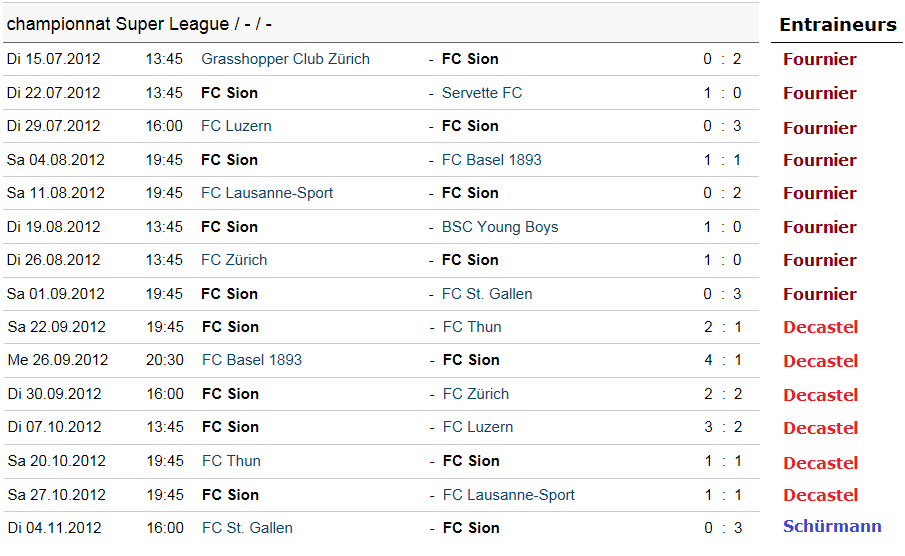
Task: Select the Schürmann coach name
Action: (x=832, y=527)
